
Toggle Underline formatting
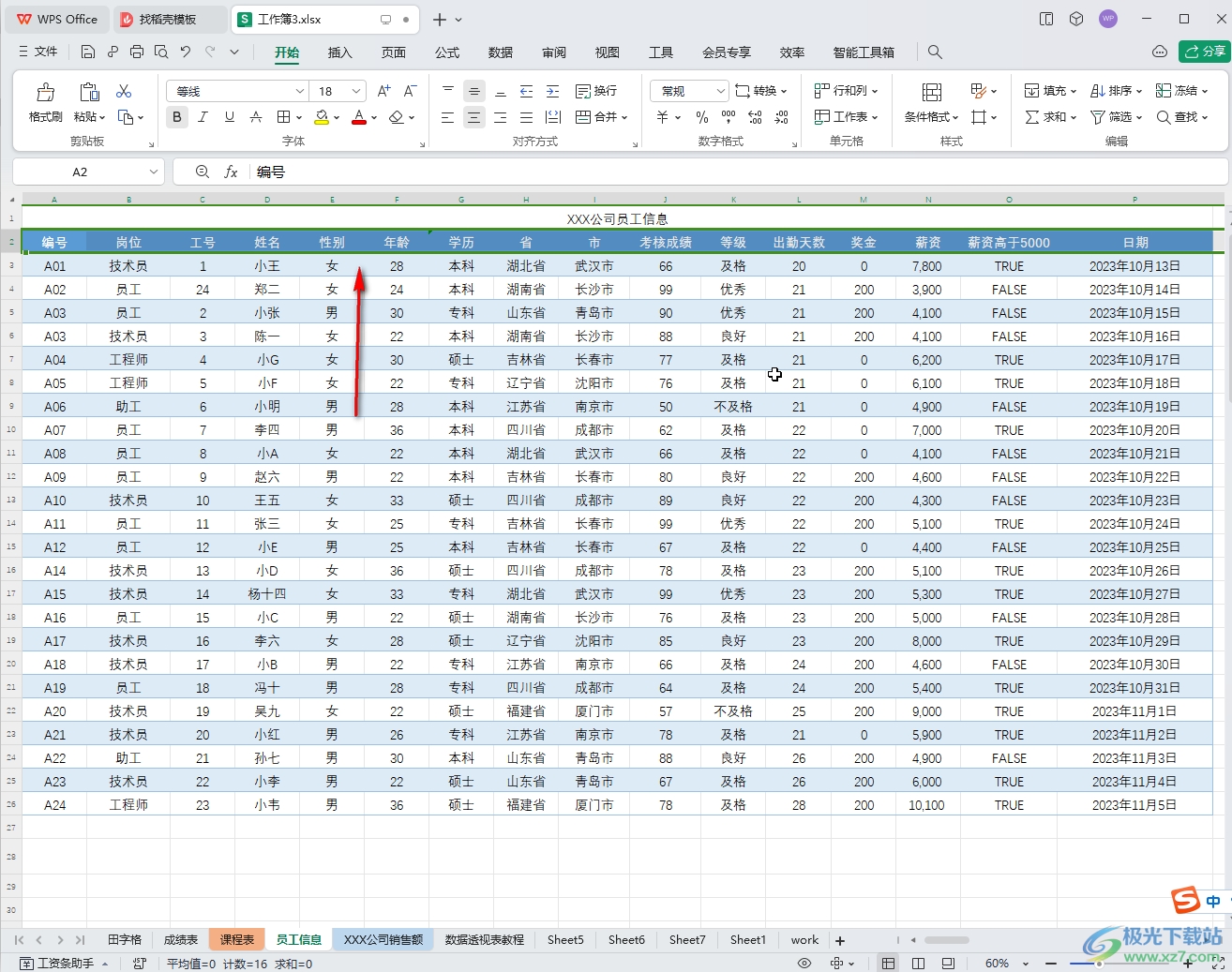[230, 117]
